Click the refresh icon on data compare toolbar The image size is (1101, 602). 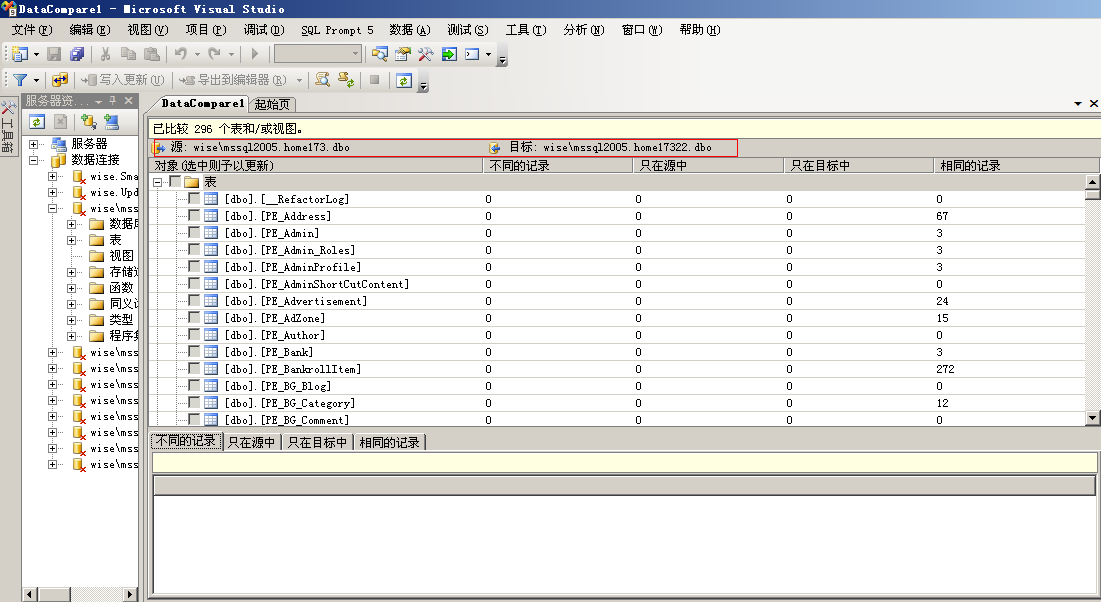(x=404, y=80)
